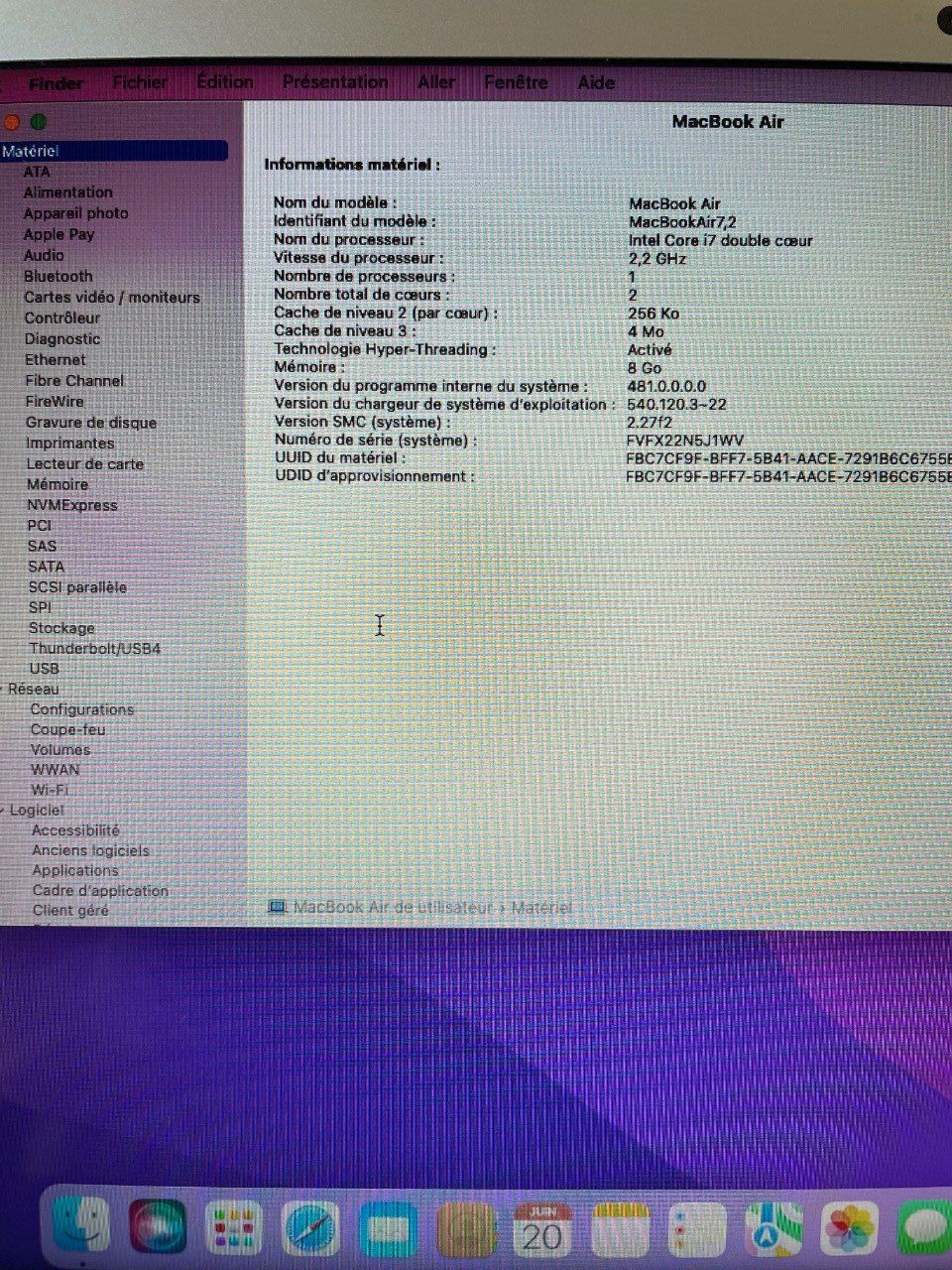Select Wi-Fi in the sidebar

(50, 790)
